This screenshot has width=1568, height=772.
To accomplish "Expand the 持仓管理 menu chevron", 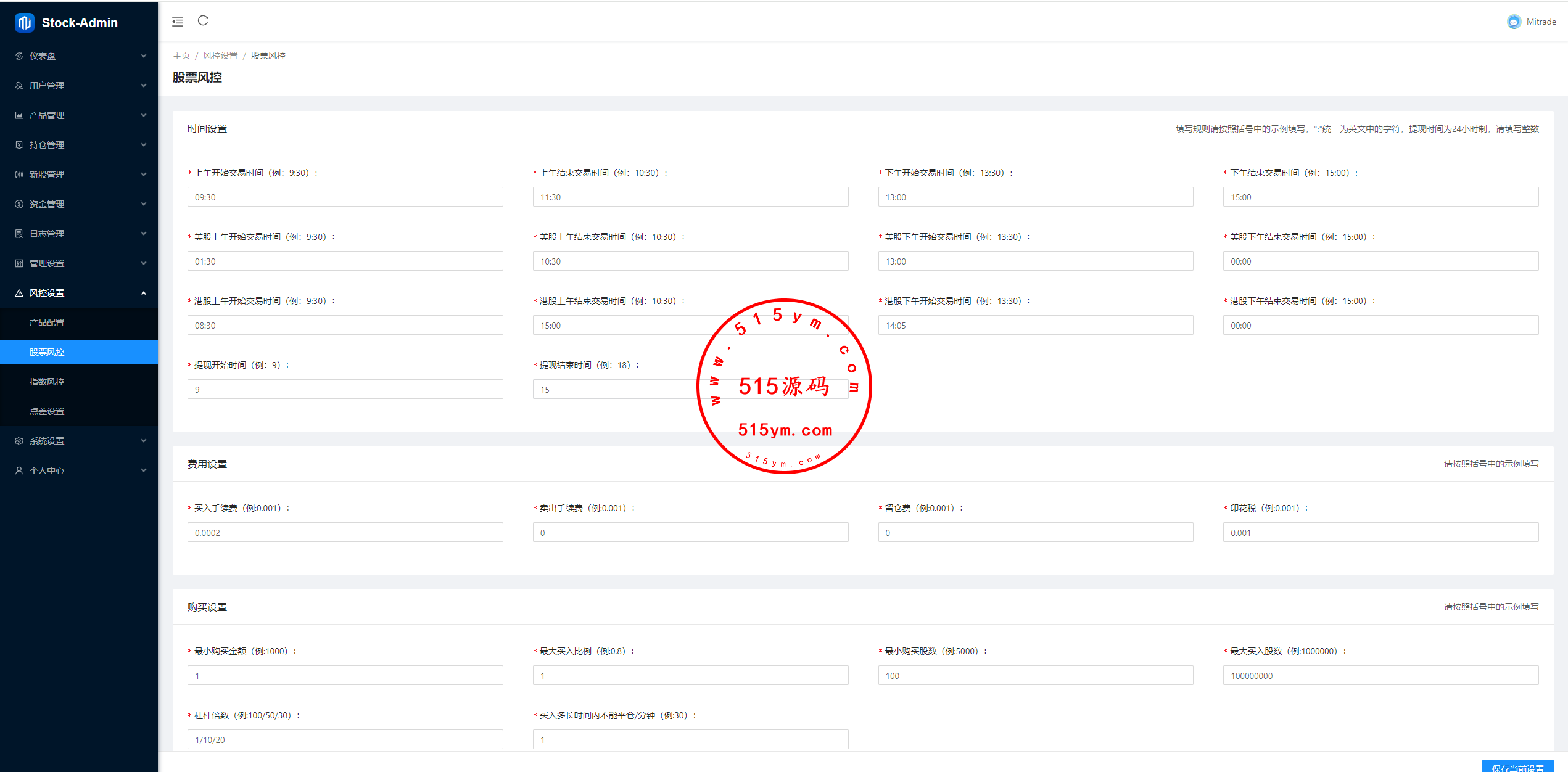I will click(x=144, y=145).
